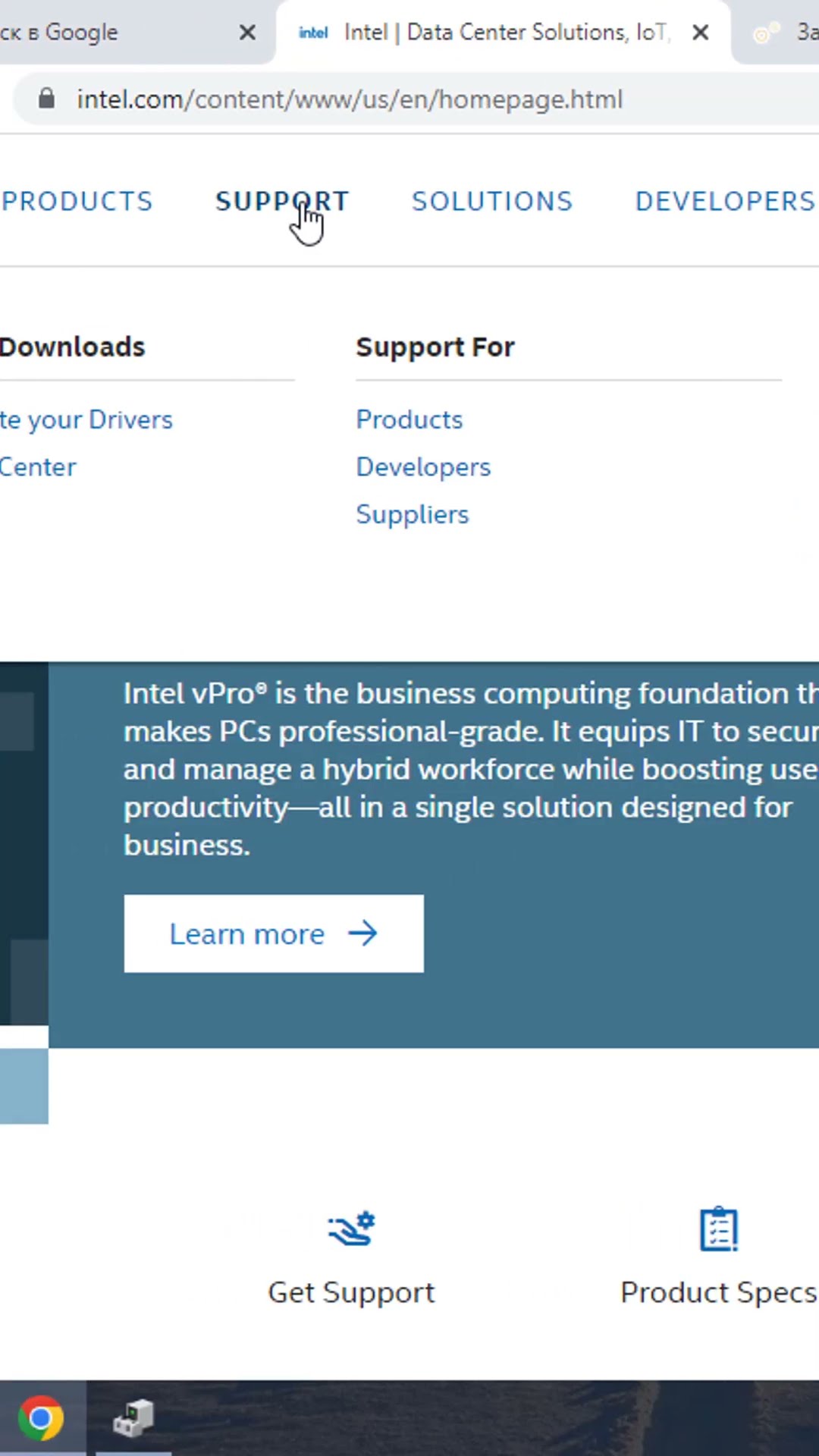Open Chrome from the taskbar

coord(41,1418)
